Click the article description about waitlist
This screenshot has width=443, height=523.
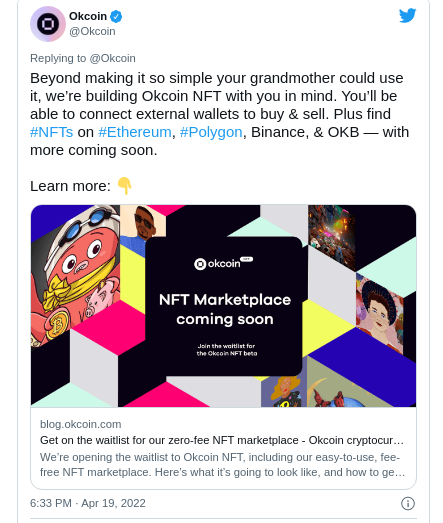[x=223, y=465]
